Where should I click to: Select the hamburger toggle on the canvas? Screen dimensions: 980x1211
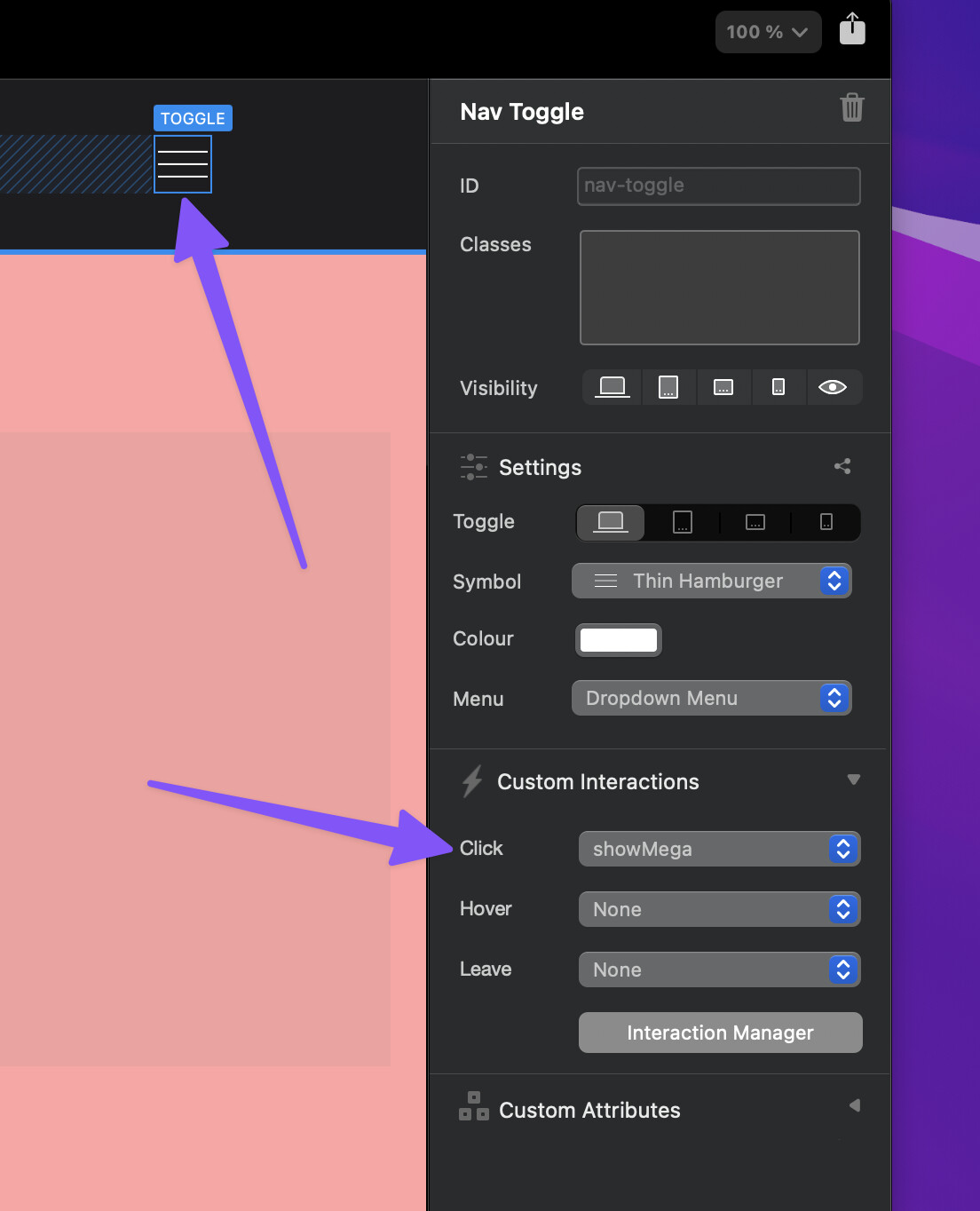(x=183, y=164)
